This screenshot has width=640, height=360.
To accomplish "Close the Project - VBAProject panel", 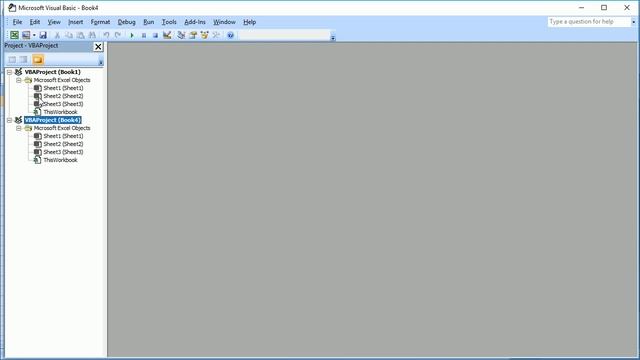I will tap(98, 47).
